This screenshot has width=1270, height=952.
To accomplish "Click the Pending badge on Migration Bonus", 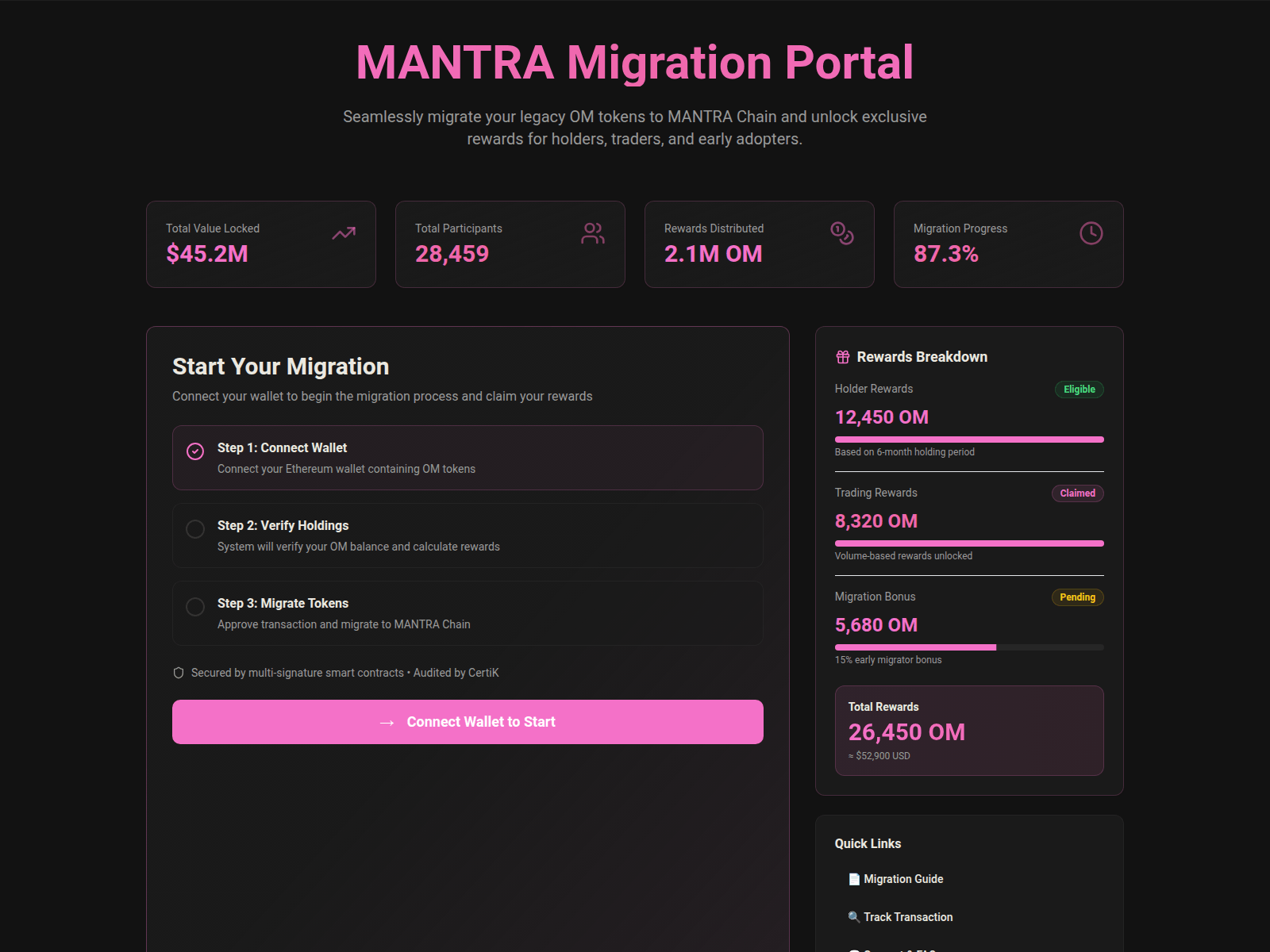I will pos(1077,597).
